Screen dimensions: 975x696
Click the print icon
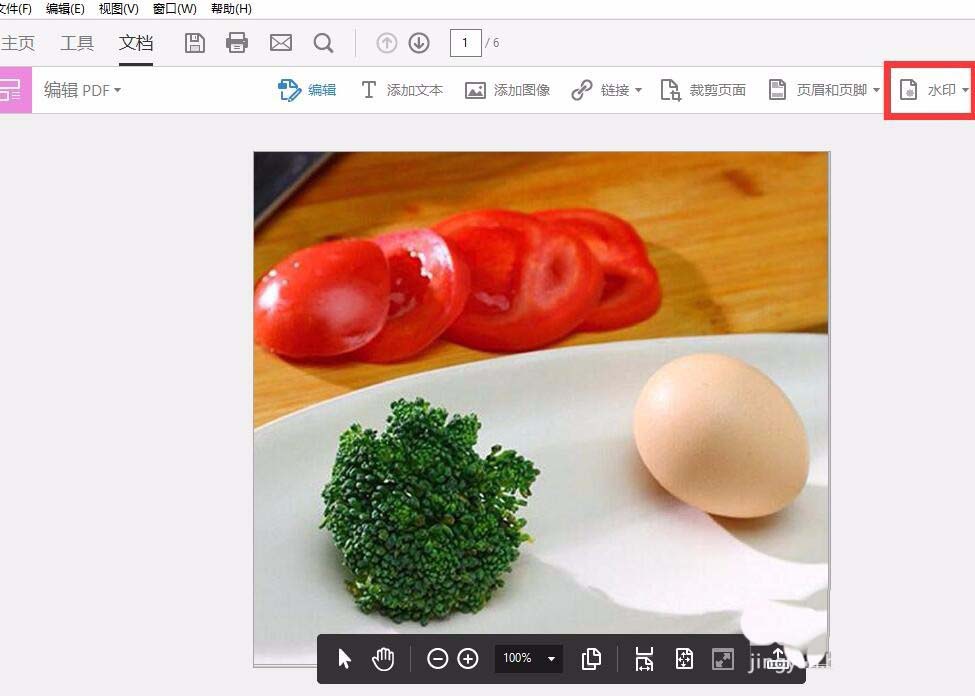pyautogui.click(x=237, y=43)
